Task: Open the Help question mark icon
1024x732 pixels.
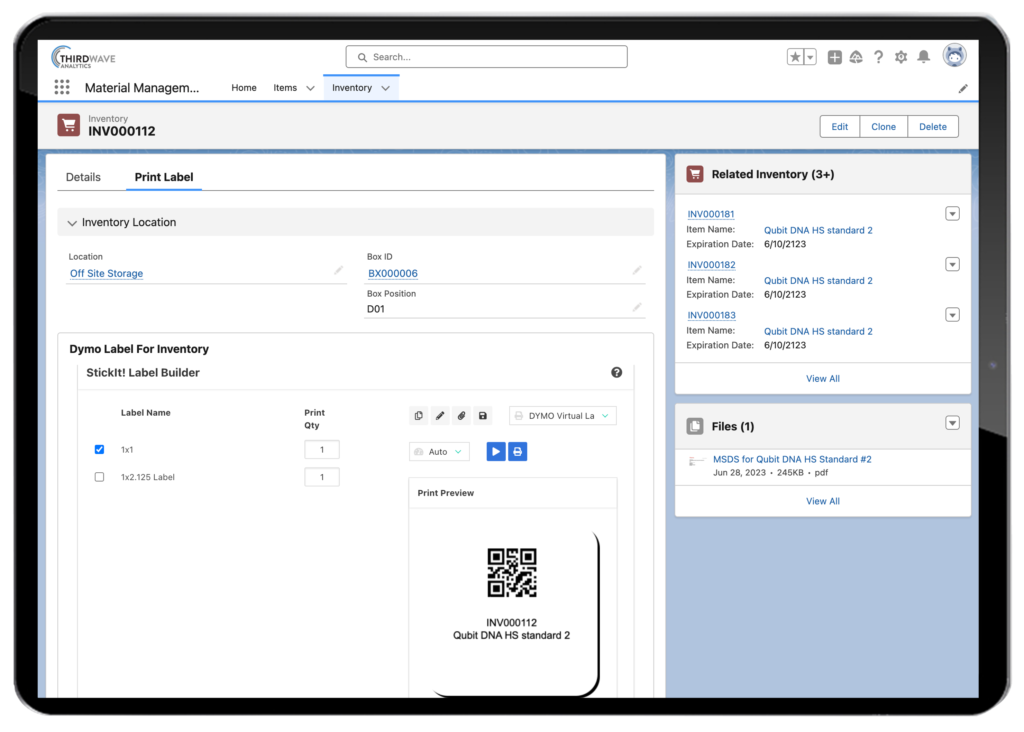Action: pos(878,57)
